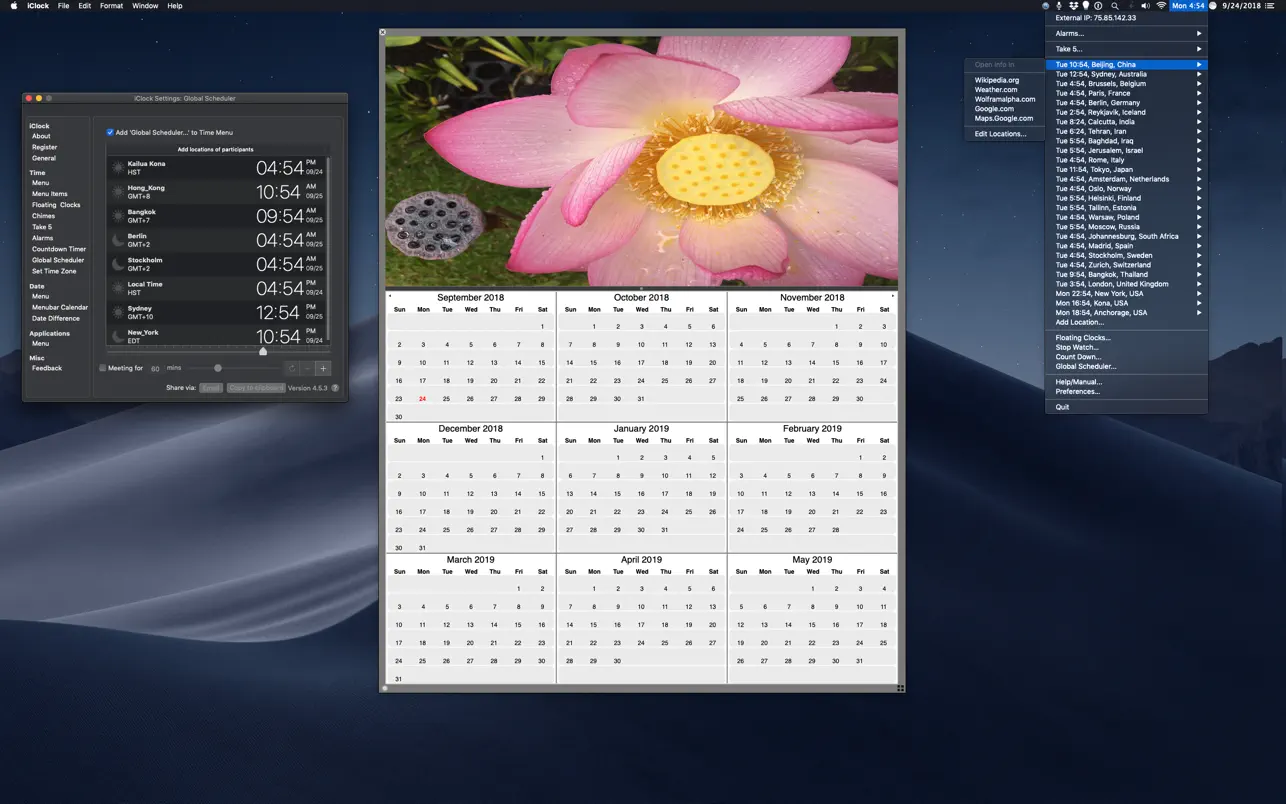
Task: Expand Tokyo, Japan time submenu
Action: (1125, 170)
